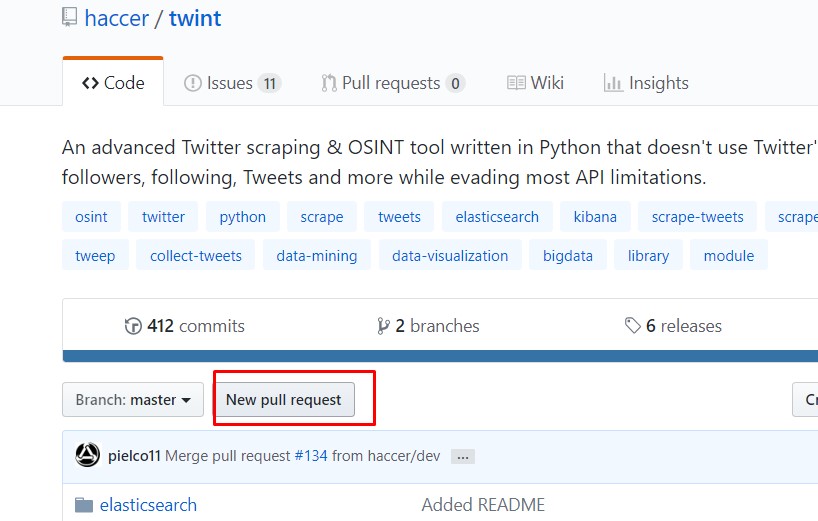Open the elasticsearch folder link
The image size is (818, 521).
(148, 505)
